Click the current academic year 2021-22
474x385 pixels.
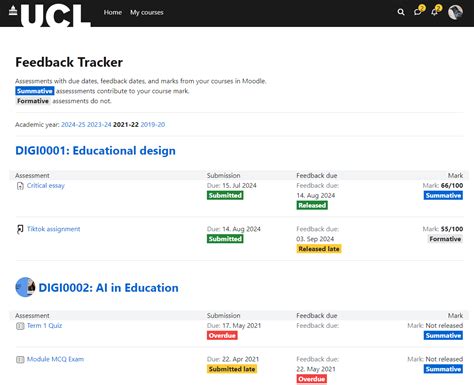(x=126, y=124)
